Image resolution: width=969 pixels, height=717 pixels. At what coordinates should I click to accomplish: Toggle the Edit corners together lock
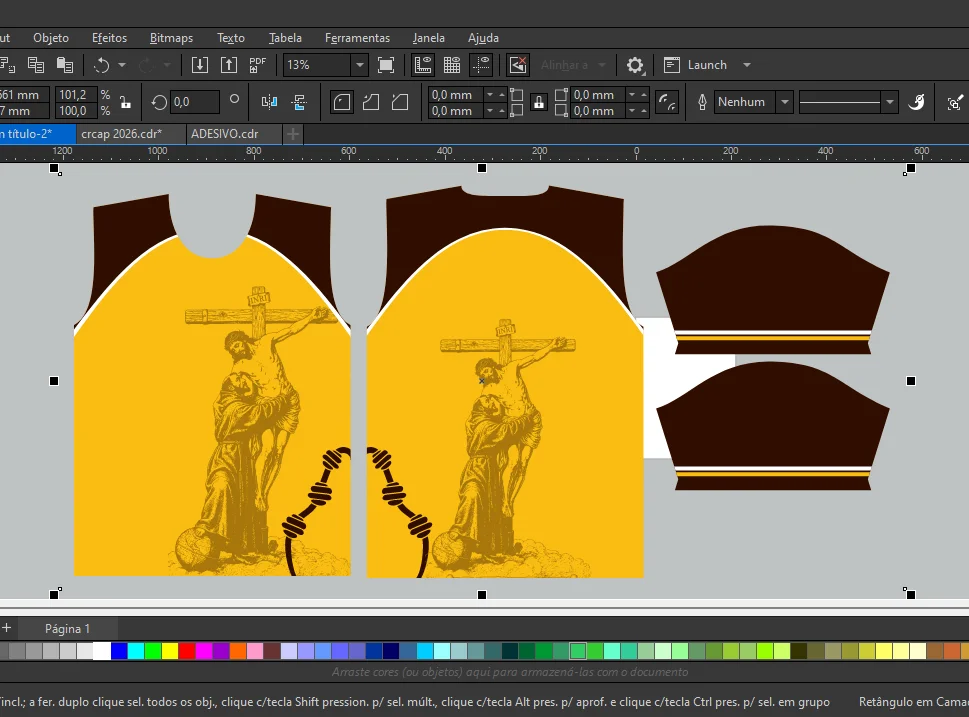click(539, 103)
